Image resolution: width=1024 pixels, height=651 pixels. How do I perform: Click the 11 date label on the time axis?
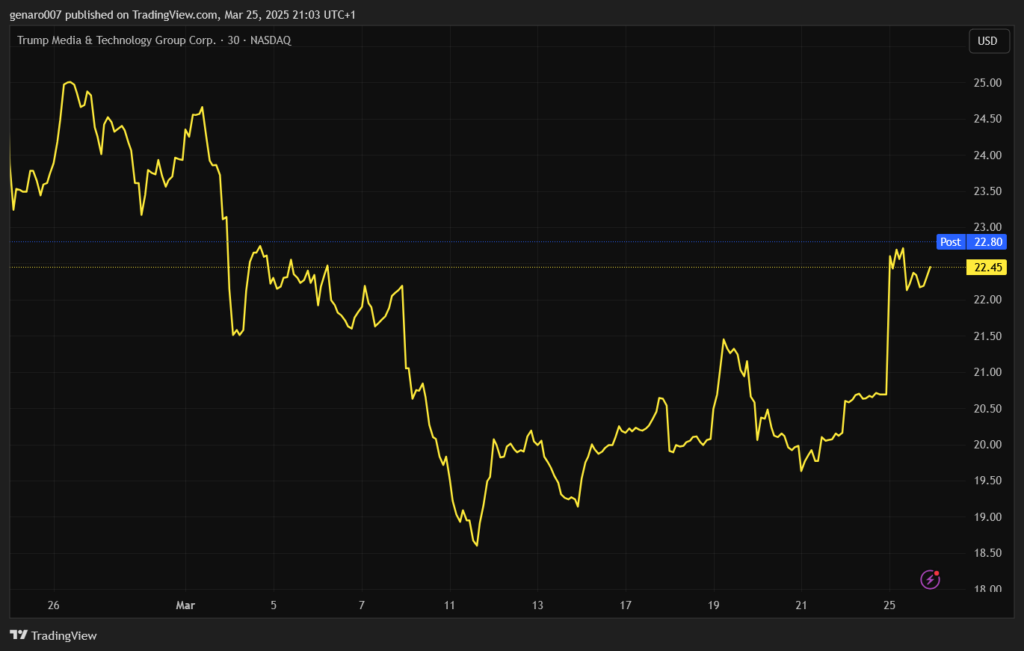[449, 606]
